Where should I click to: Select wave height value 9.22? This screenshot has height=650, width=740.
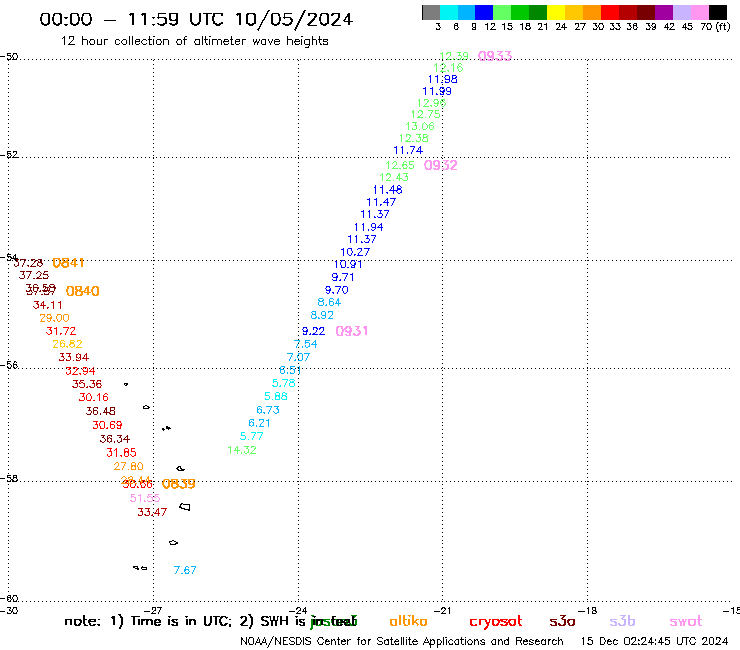(x=313, y=331)
